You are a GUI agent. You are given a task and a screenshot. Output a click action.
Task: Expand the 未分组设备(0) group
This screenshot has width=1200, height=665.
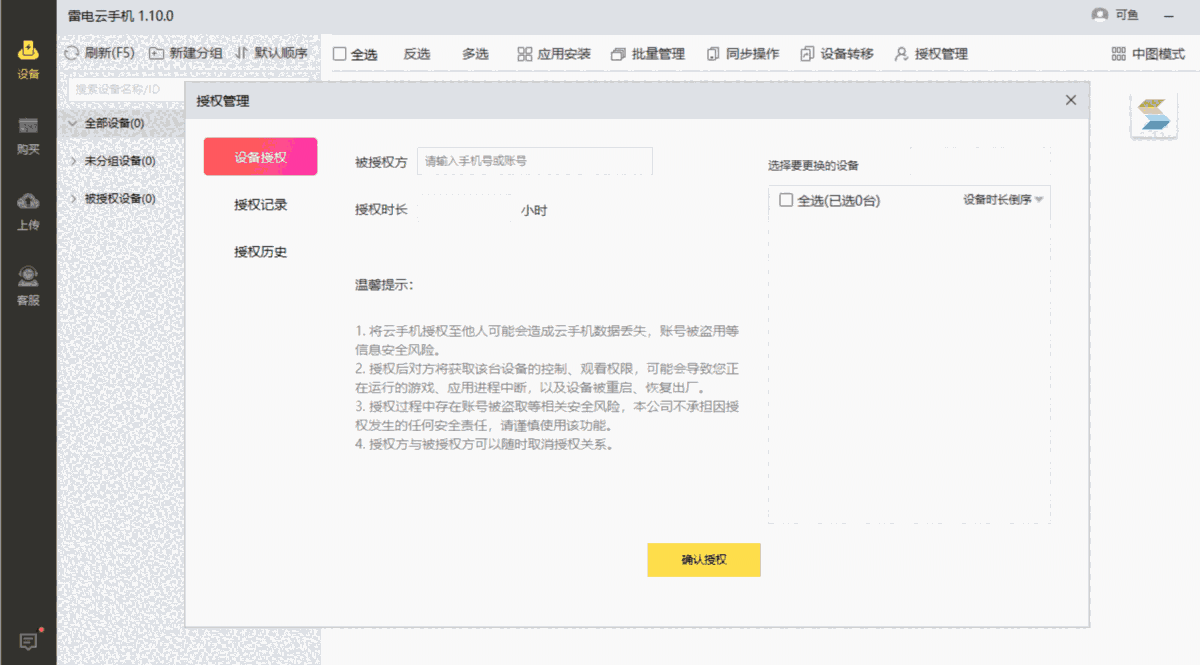[74, 161]
